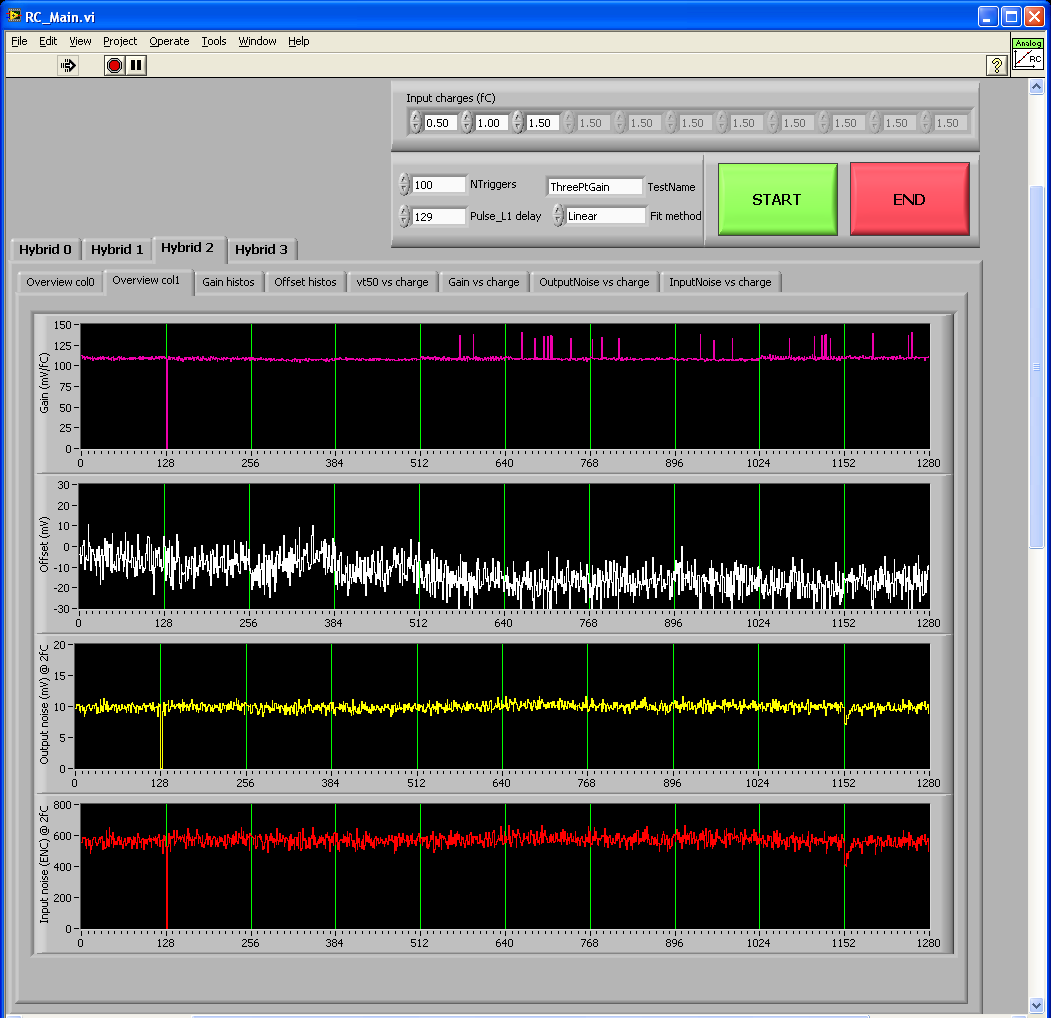Open the Operate menu
The image size is (1051, 1018).
[x=169, y=41]
